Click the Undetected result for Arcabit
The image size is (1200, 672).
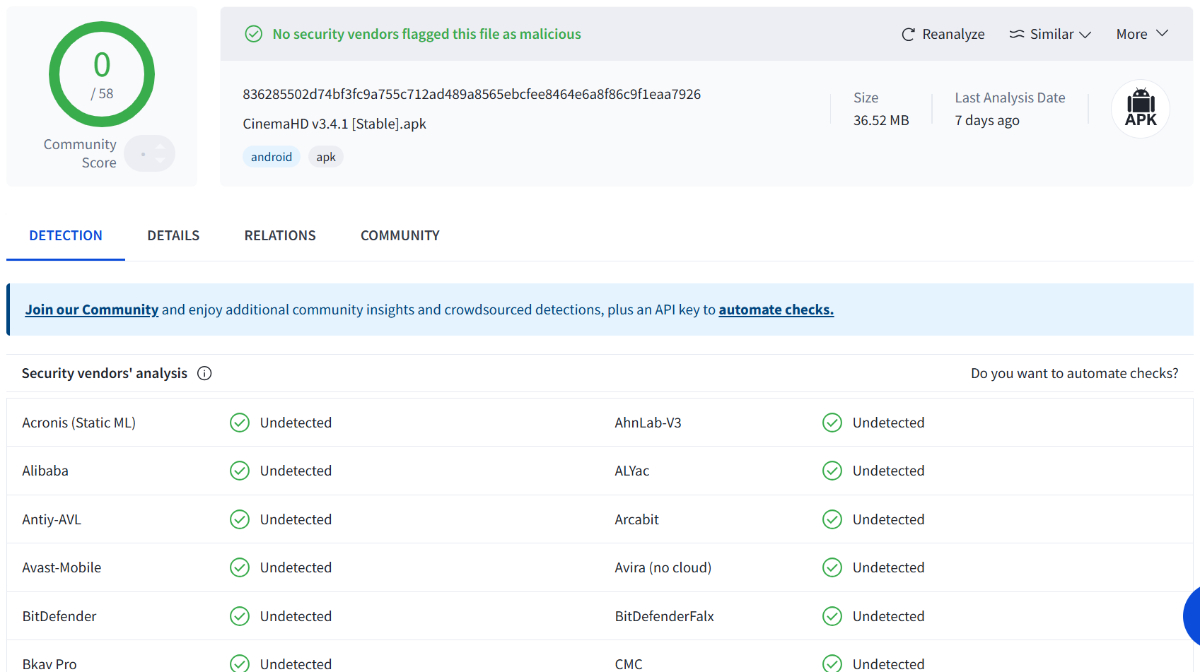click(888, 519)
